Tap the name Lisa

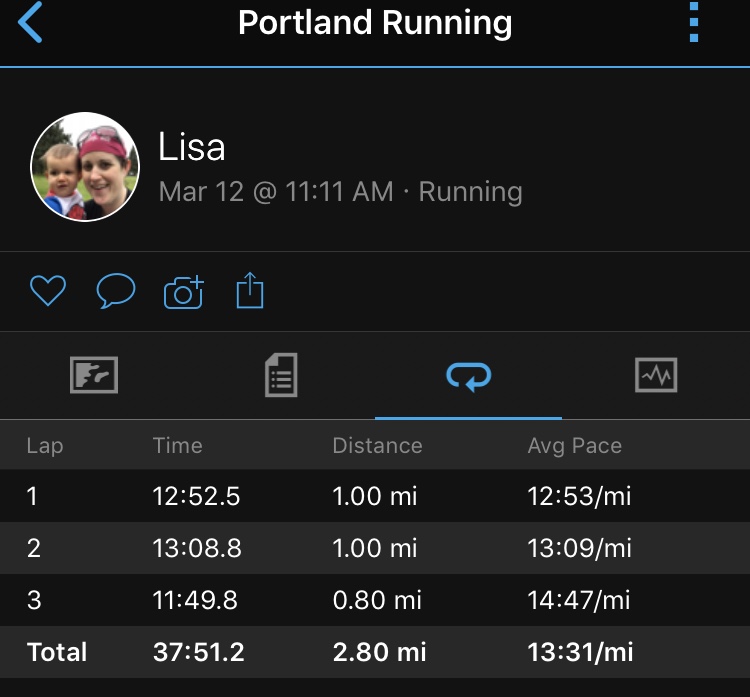click(191, 146)
